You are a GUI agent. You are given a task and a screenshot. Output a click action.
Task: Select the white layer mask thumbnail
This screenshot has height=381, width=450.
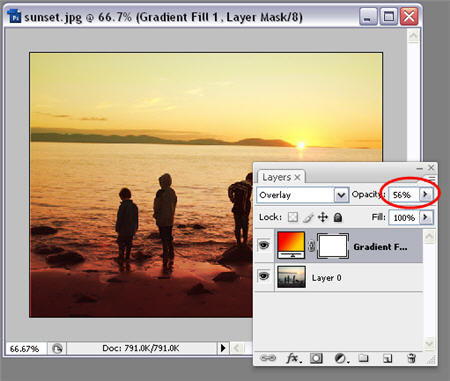coord(333,246)
